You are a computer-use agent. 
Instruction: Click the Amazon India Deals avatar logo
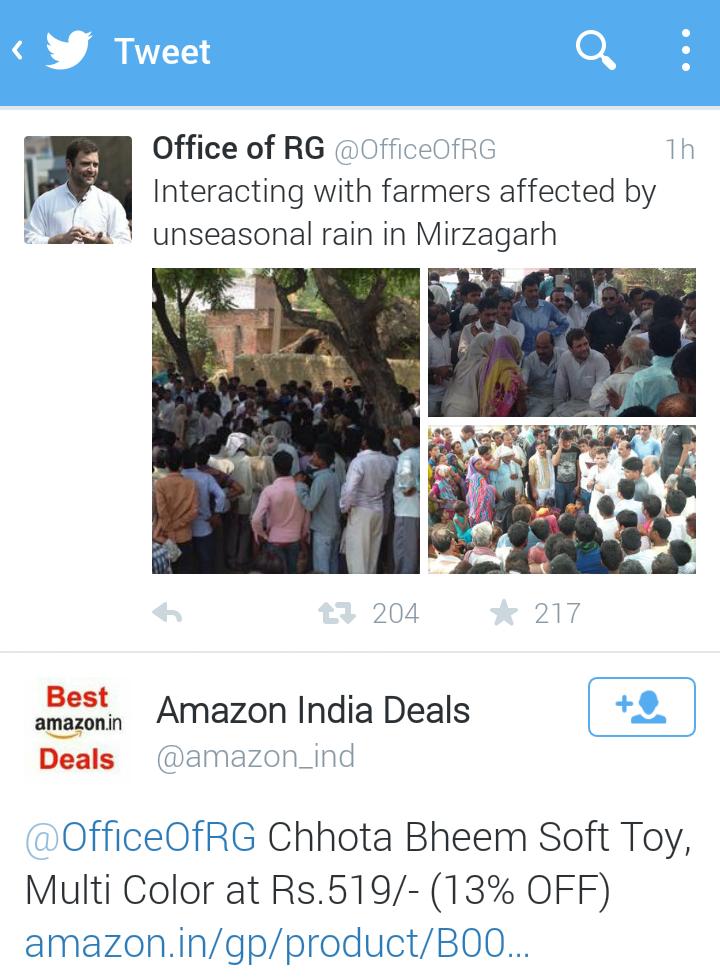pos(77,727)
